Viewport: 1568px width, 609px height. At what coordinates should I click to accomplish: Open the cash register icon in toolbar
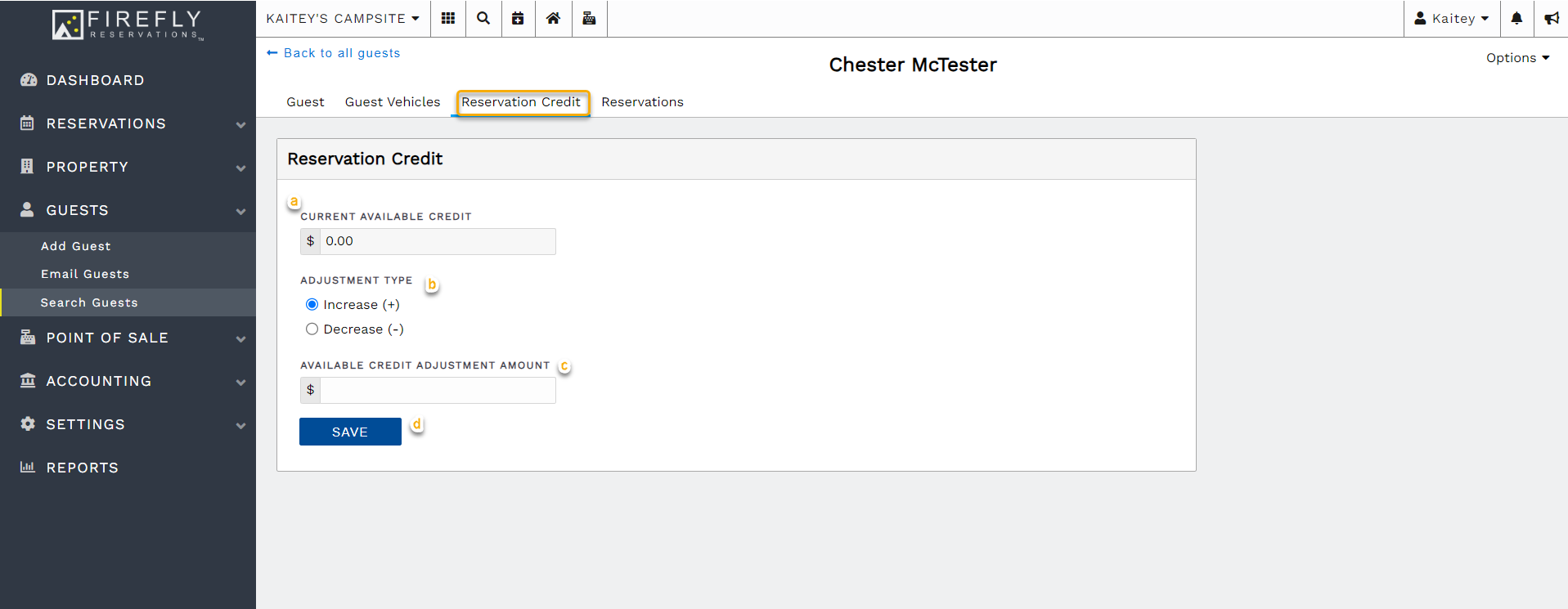[589, 18]
